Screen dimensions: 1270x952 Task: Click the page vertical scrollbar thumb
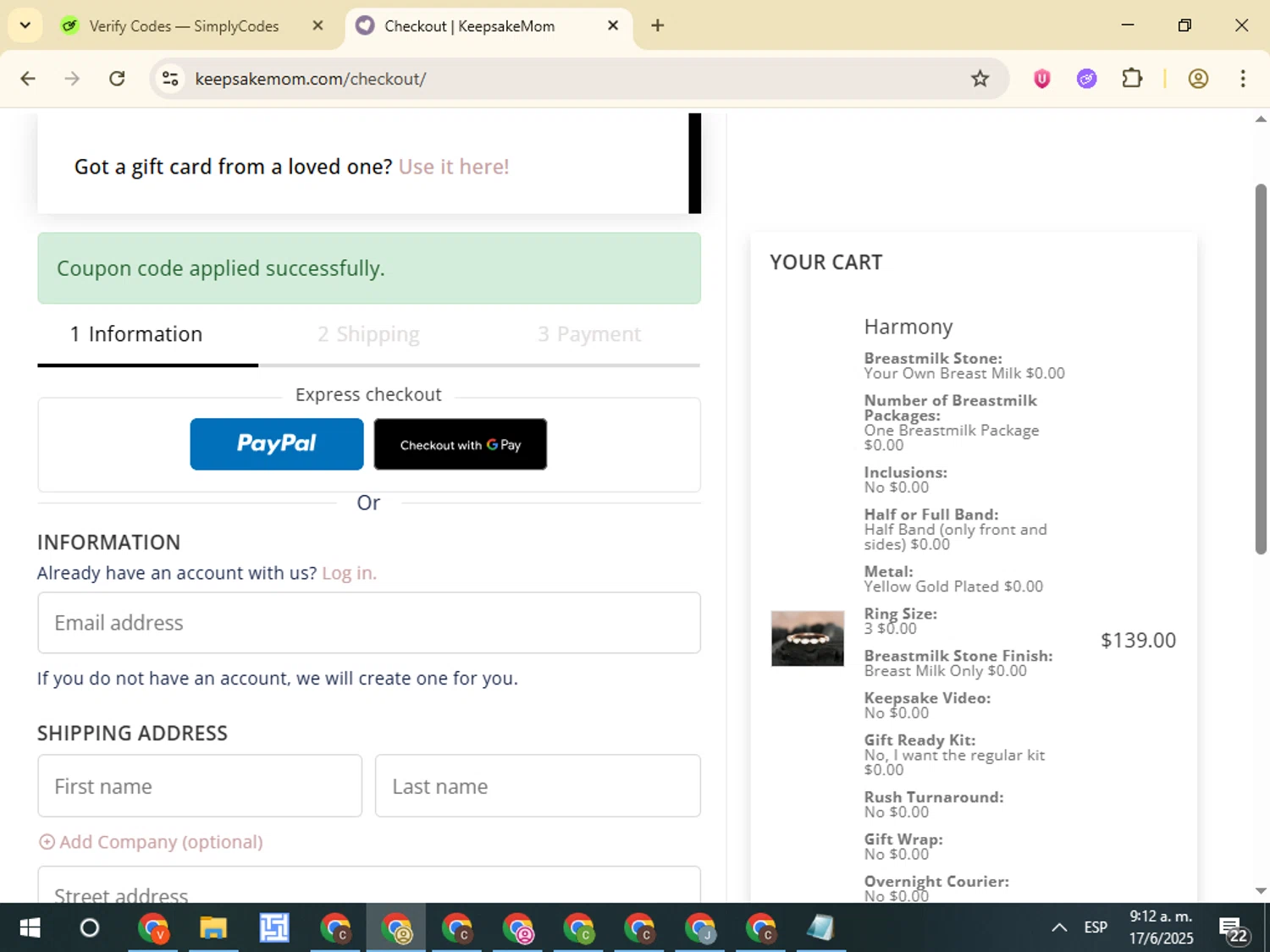pyautogui.click(x=1261, y=369)
